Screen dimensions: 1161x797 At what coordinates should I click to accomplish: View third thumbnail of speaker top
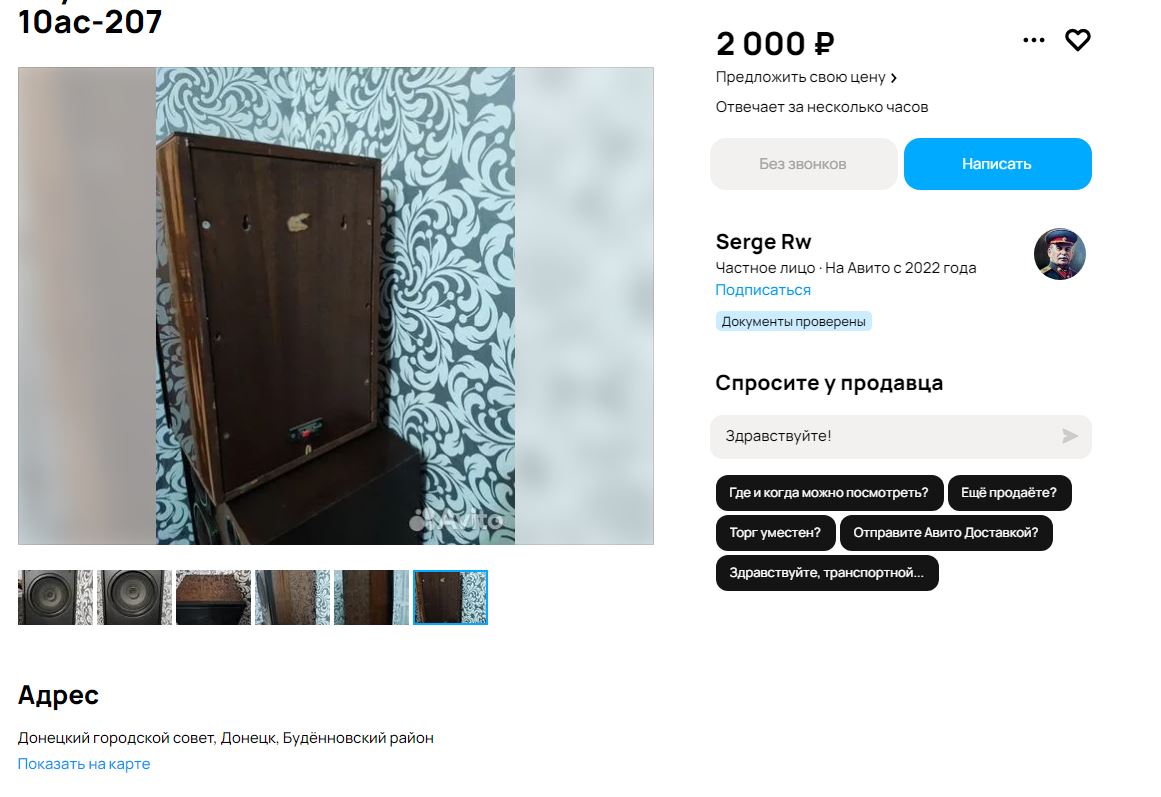coord(213,597)
